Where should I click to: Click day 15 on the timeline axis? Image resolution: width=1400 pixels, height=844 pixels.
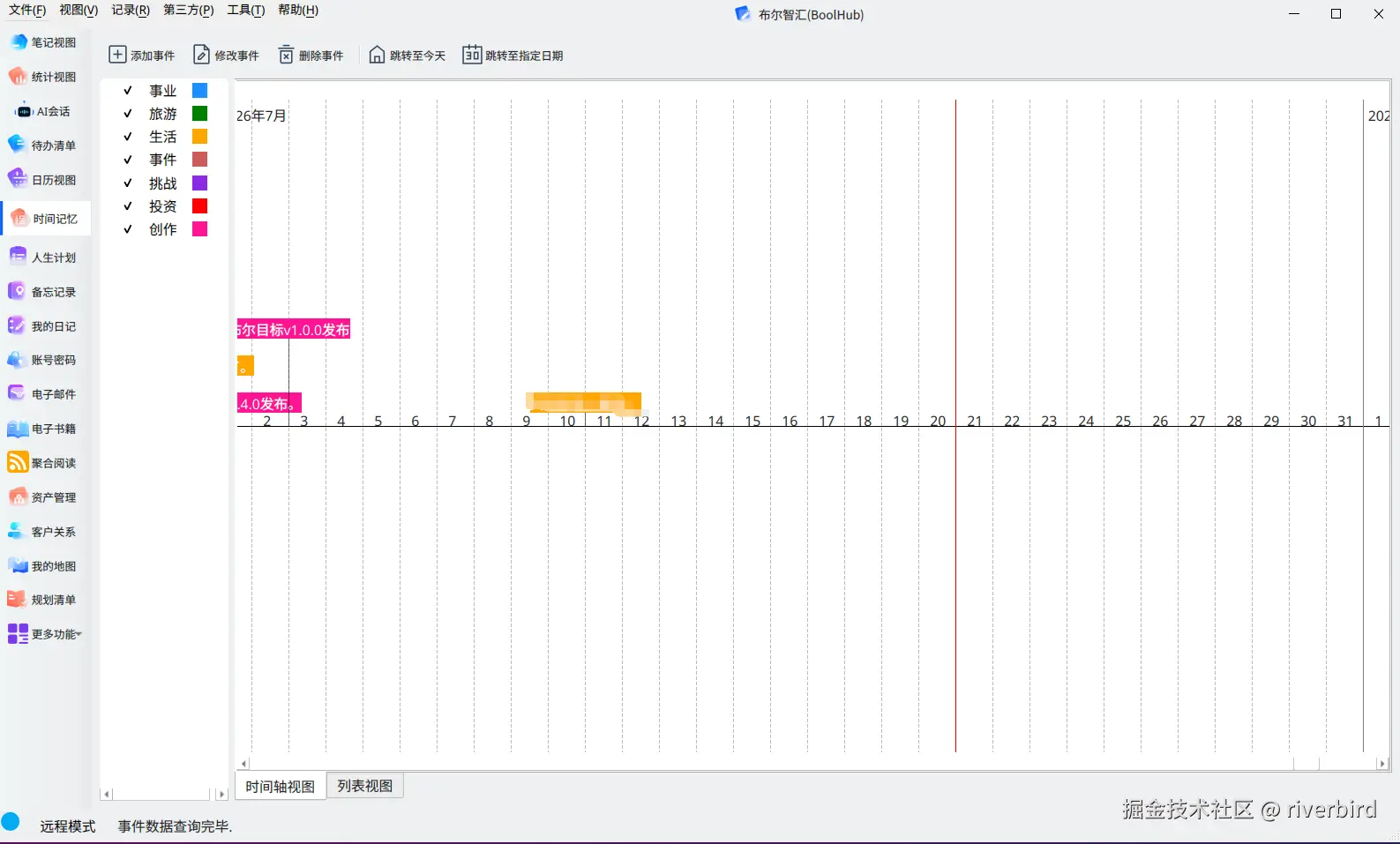pos(752,421)
